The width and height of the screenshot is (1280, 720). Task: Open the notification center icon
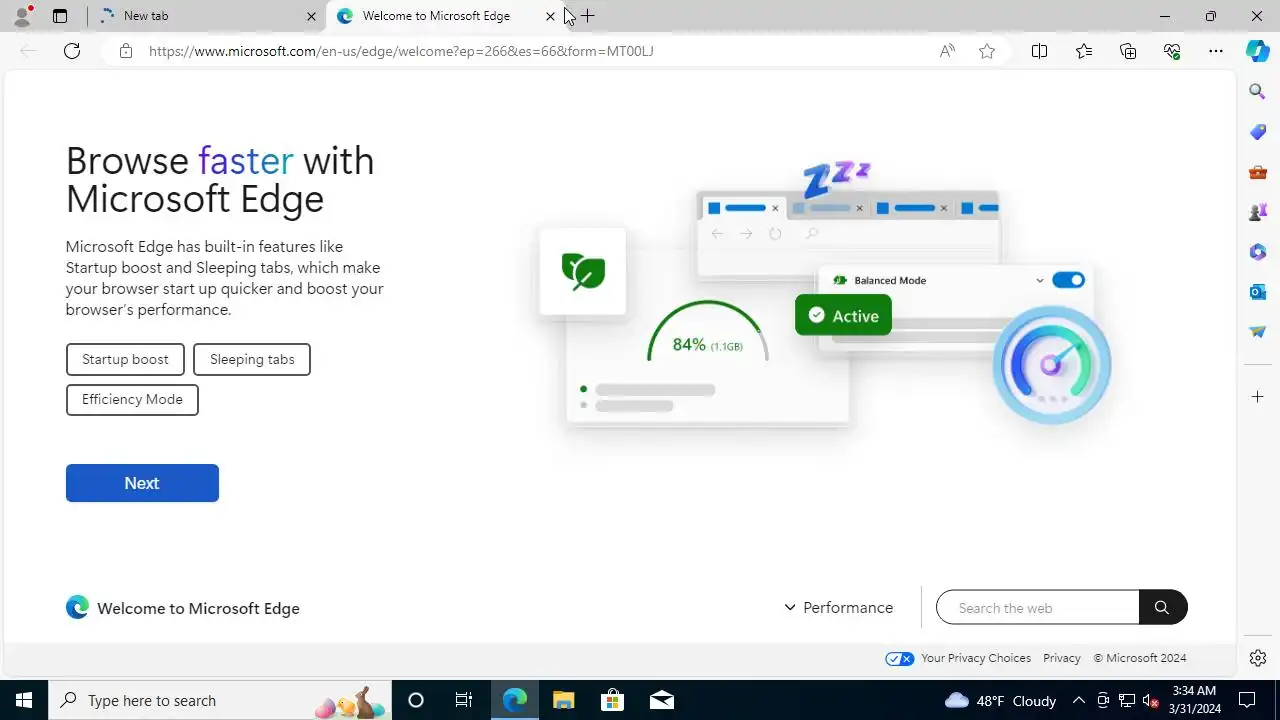click(1247, 700)
